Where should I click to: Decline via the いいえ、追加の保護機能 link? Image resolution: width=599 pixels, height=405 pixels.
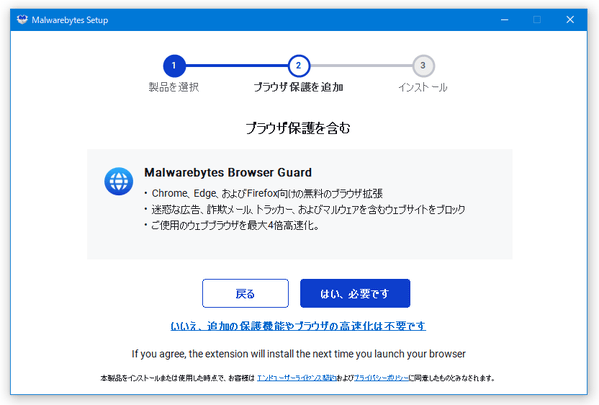click(298, 326)
